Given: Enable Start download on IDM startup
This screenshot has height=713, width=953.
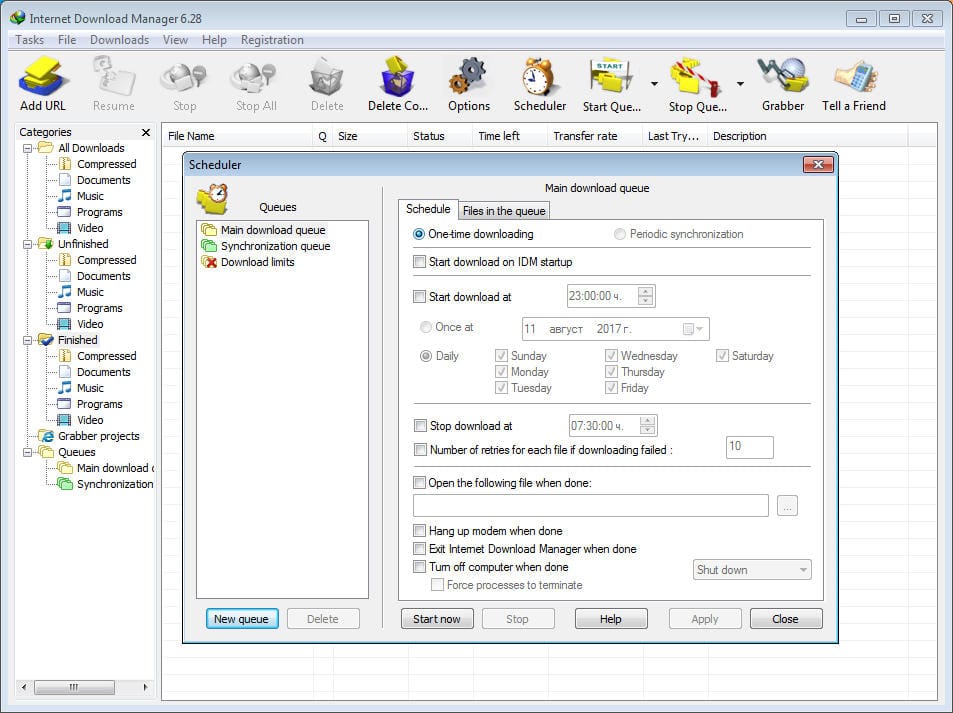Looking at the screenshot, I should tap(421, 262).
